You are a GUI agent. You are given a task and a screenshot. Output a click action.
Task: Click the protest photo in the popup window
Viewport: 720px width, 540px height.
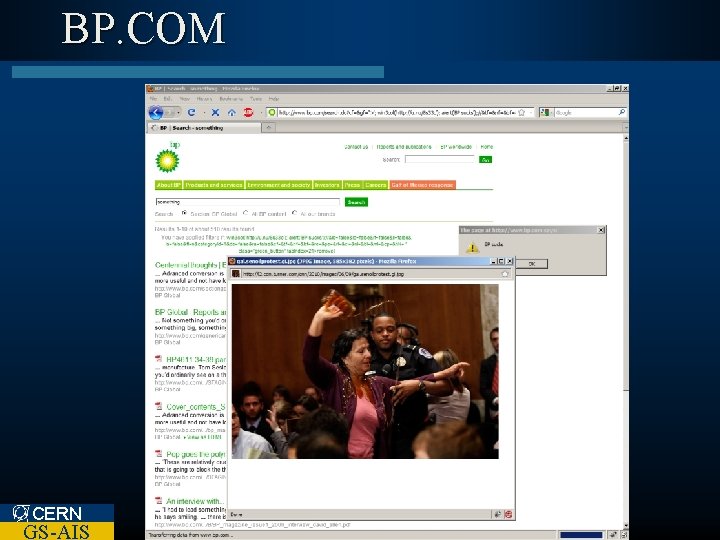pyautogui.click(x=365, y=371)
